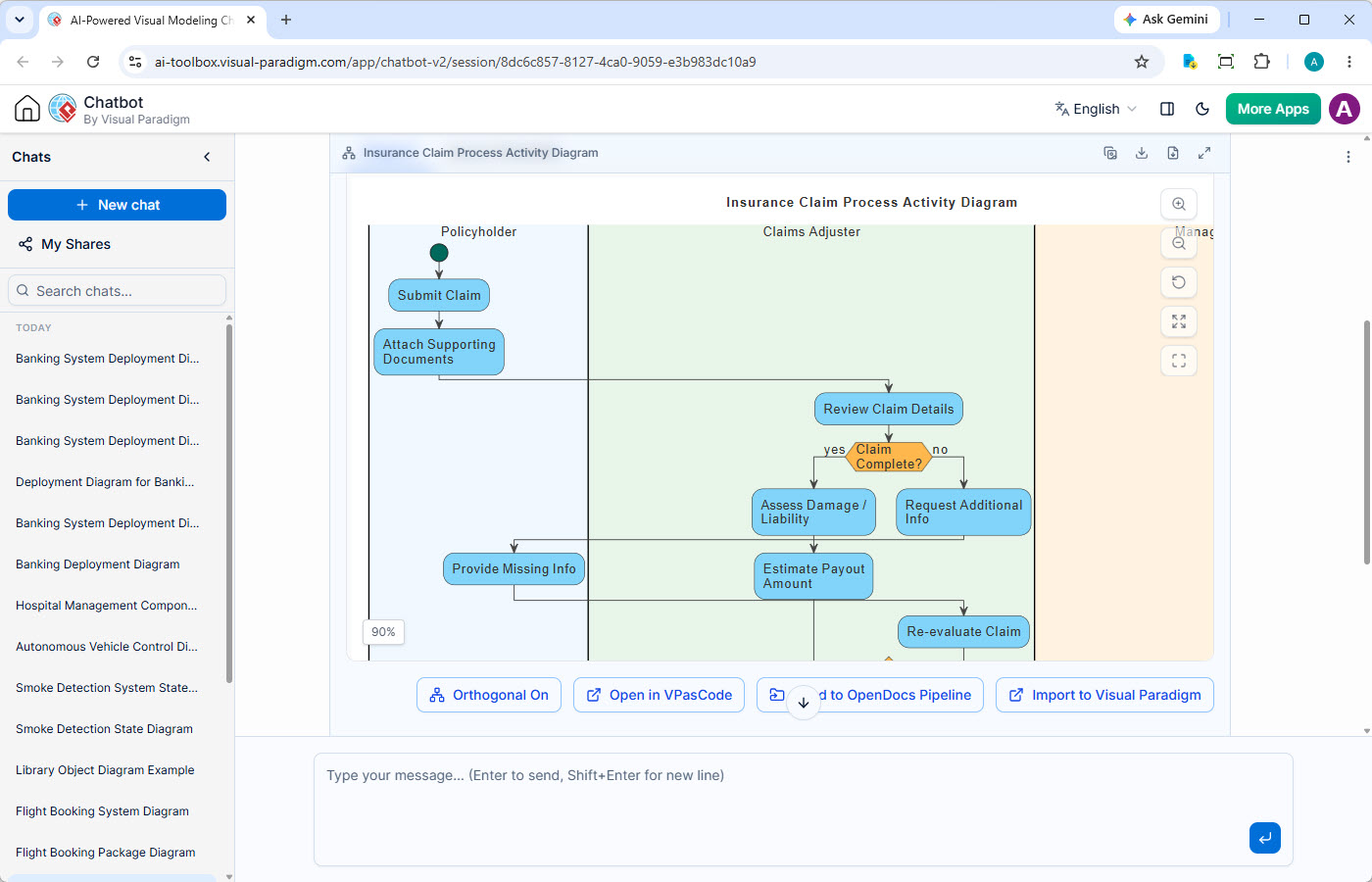The image size is (1372, 882).
Task: Open Flight Booking System Diagram chat
Action: [x=102, y=811]
